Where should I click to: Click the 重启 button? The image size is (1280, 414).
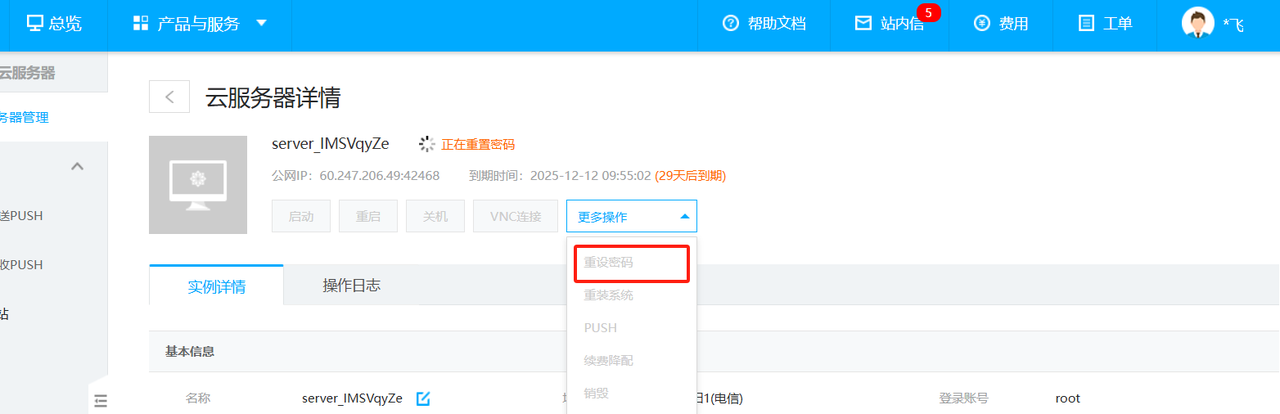point(368,216)
